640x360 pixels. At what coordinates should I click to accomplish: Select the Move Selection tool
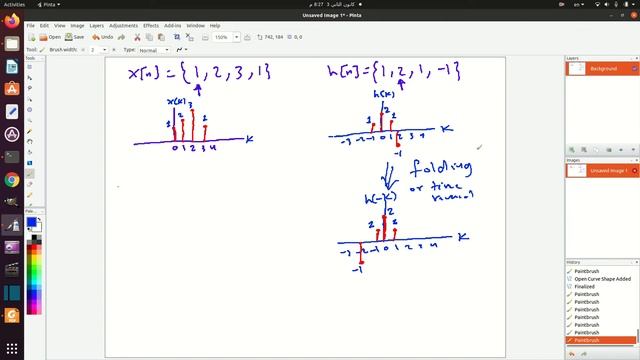pos(29,99)
